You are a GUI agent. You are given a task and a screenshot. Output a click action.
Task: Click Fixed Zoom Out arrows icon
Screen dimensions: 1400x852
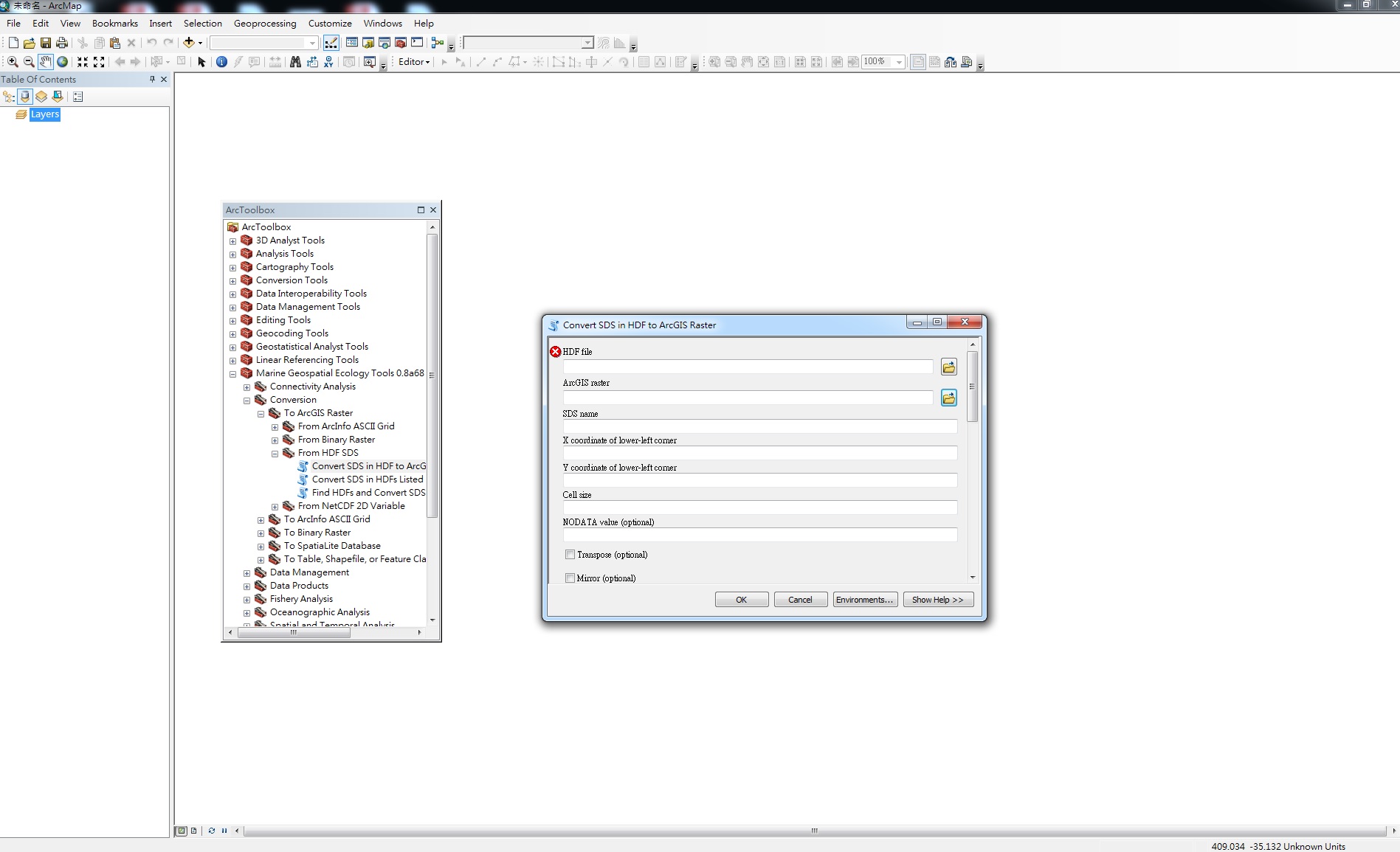click(99, 62)
